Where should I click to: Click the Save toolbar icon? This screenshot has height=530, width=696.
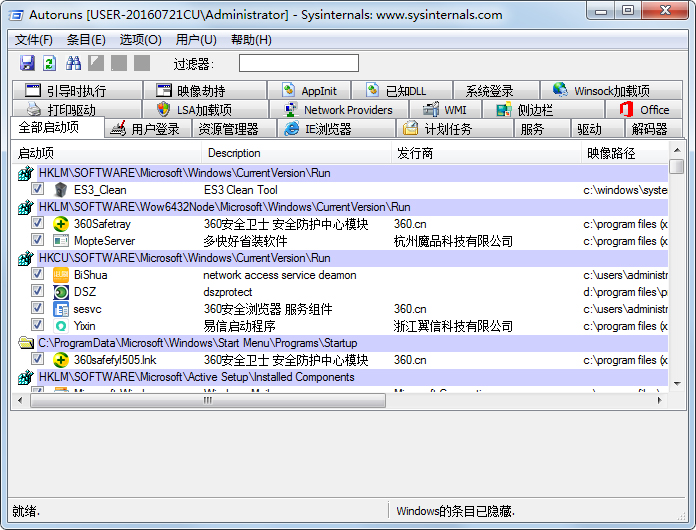pyautogui.click(x=27, y=63)
